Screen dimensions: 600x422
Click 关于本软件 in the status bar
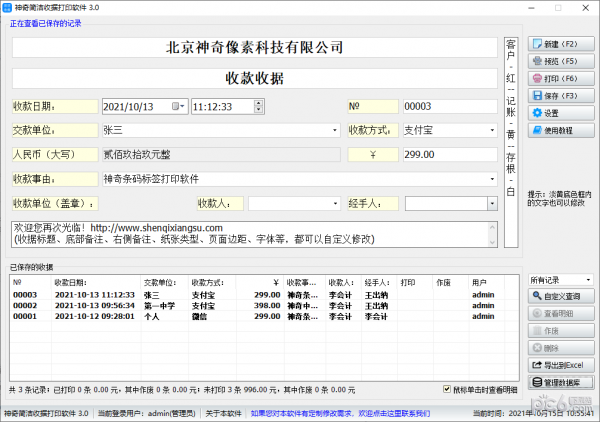pyautogui.click(x=223, y=414)
